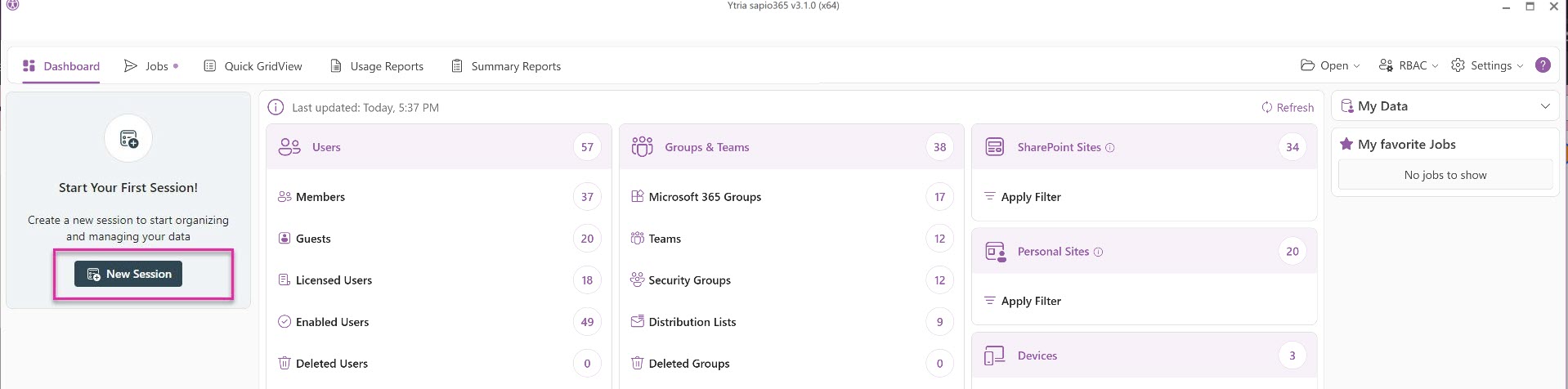1568x389 pixels.
Task: Refresh the dashboard data
Action: [x=1288, y=108]
